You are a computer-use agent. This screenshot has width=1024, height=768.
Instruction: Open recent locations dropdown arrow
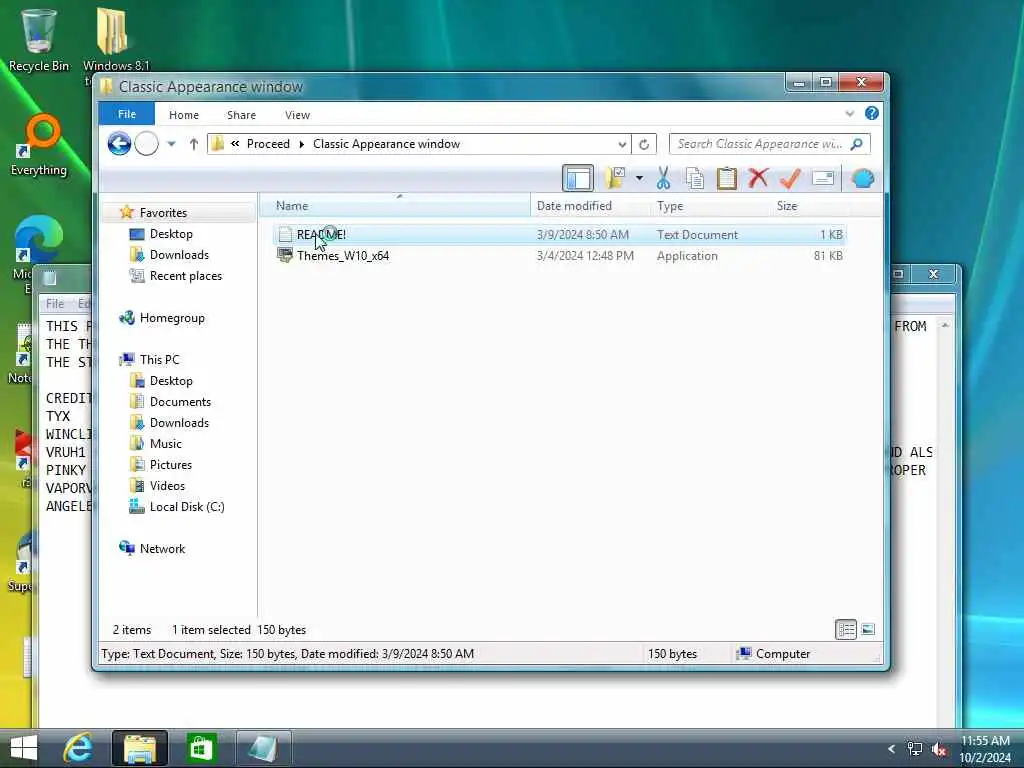[x=171, y=144]
